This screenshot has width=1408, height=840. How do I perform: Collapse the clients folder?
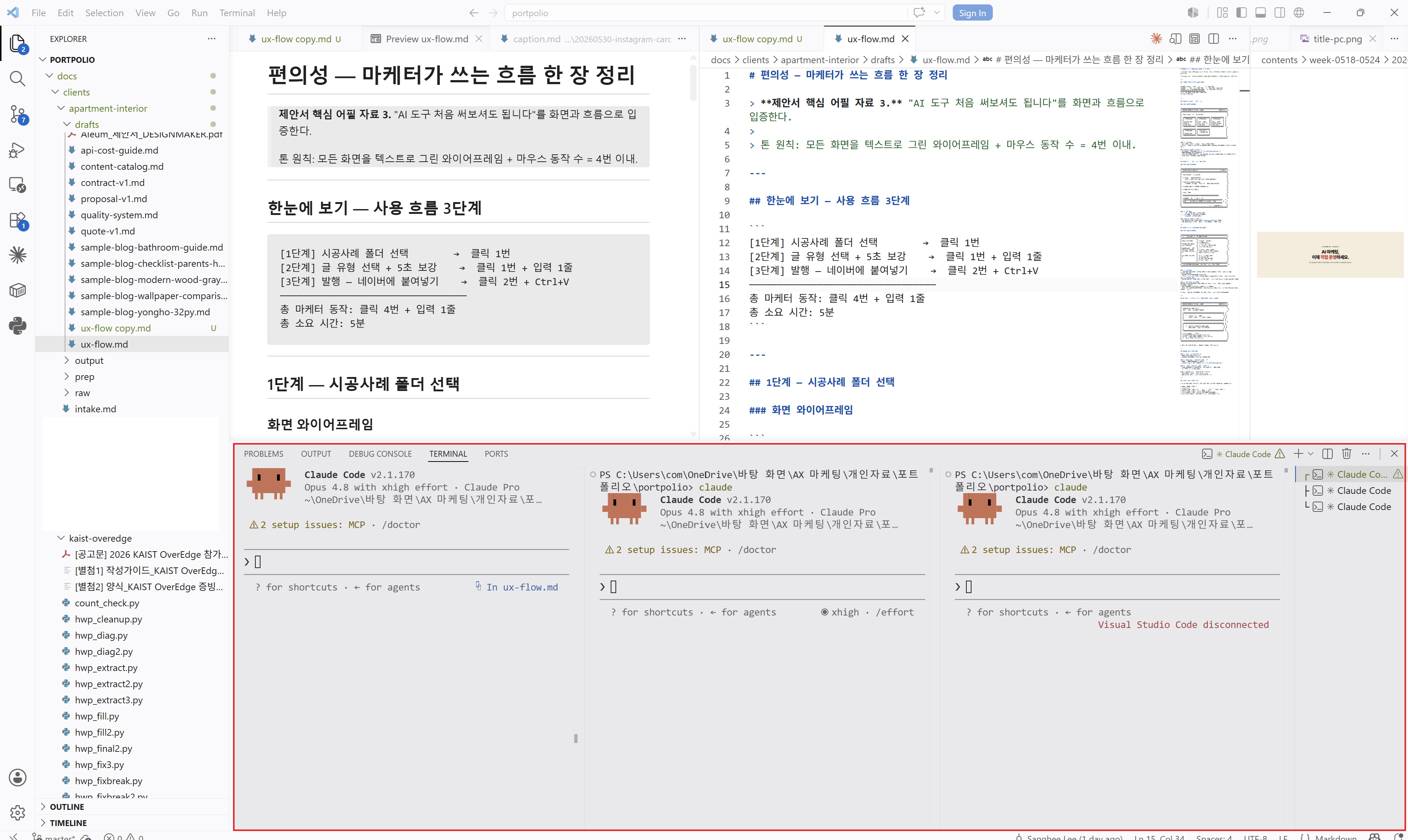(55, 92)
